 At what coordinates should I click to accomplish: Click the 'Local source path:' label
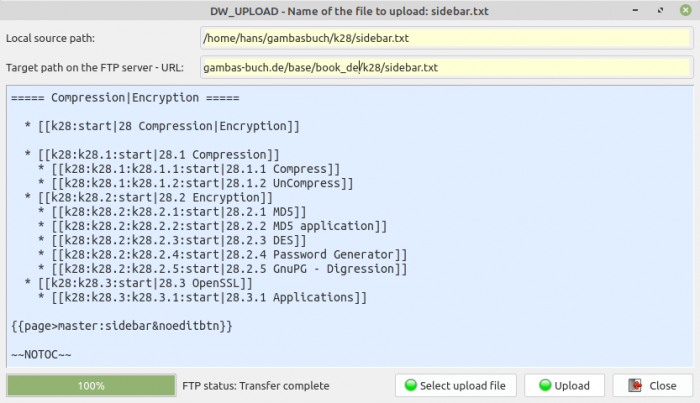click(x=50, y=39)
